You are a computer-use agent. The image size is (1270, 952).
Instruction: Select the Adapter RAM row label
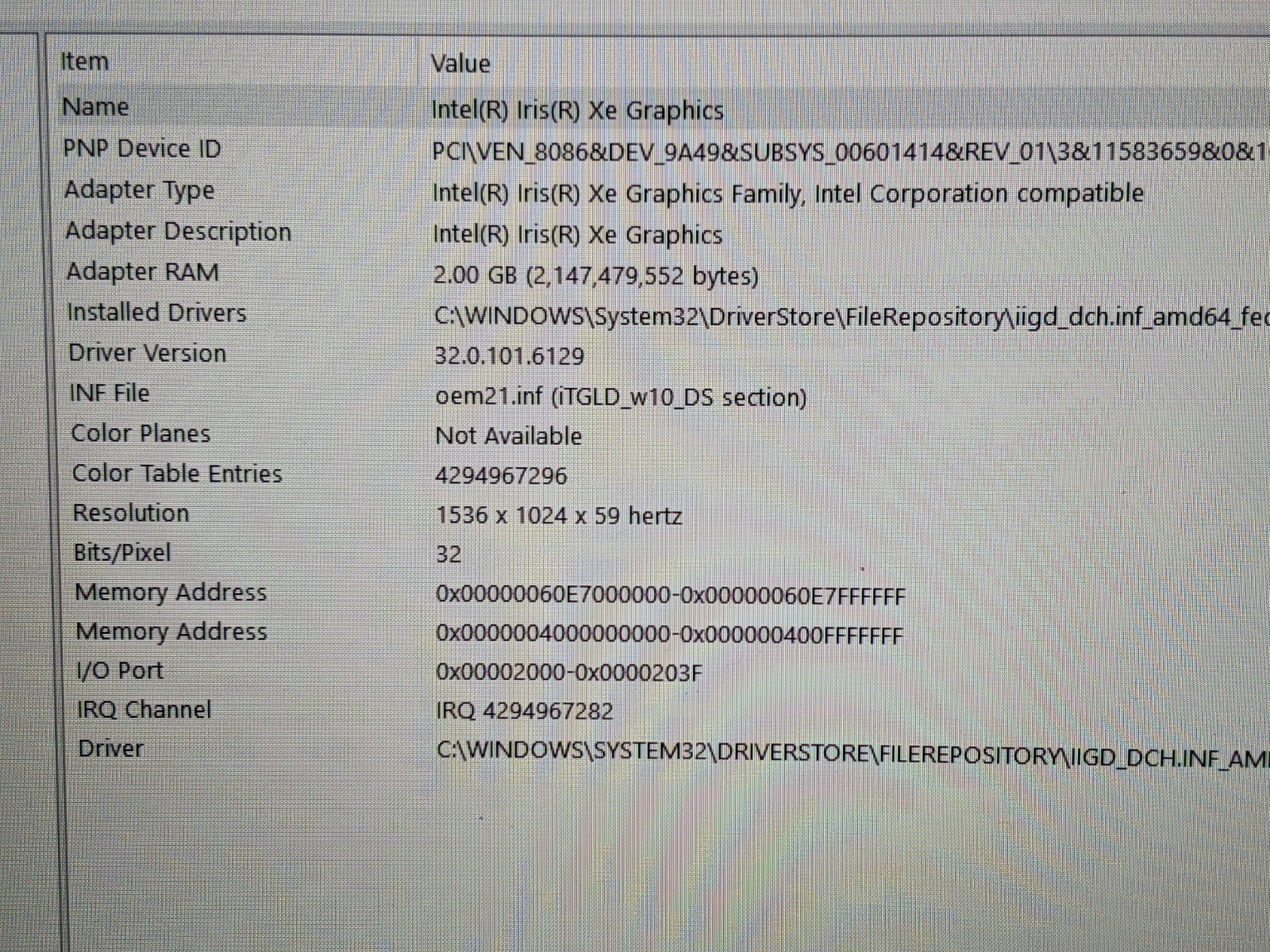pyautogui.click(x=143, y=272)
